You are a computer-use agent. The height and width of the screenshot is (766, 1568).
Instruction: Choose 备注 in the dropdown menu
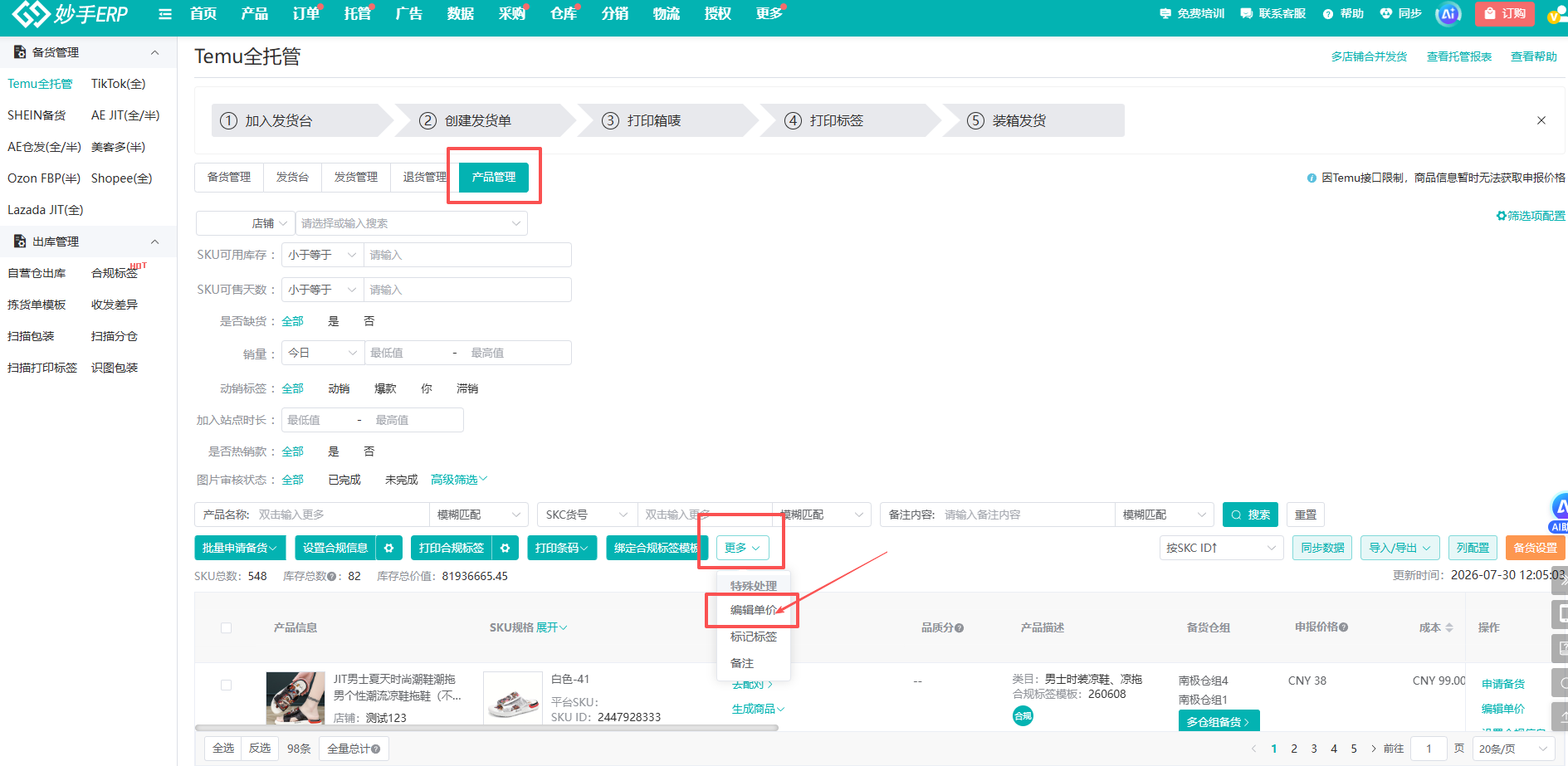click(x=742, y=663)
